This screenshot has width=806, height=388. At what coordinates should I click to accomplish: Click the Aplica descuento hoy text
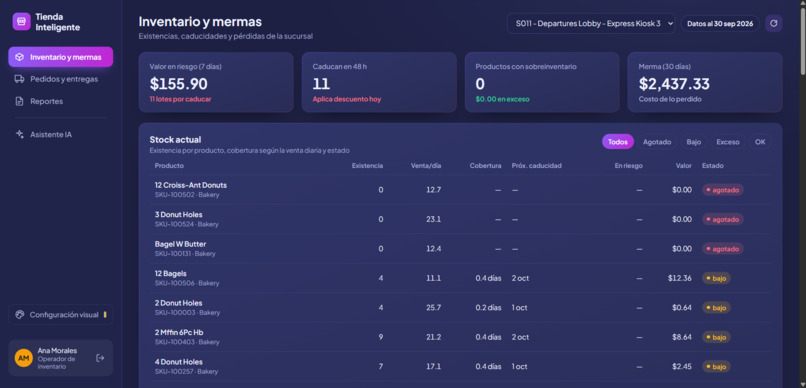point(347,99)
